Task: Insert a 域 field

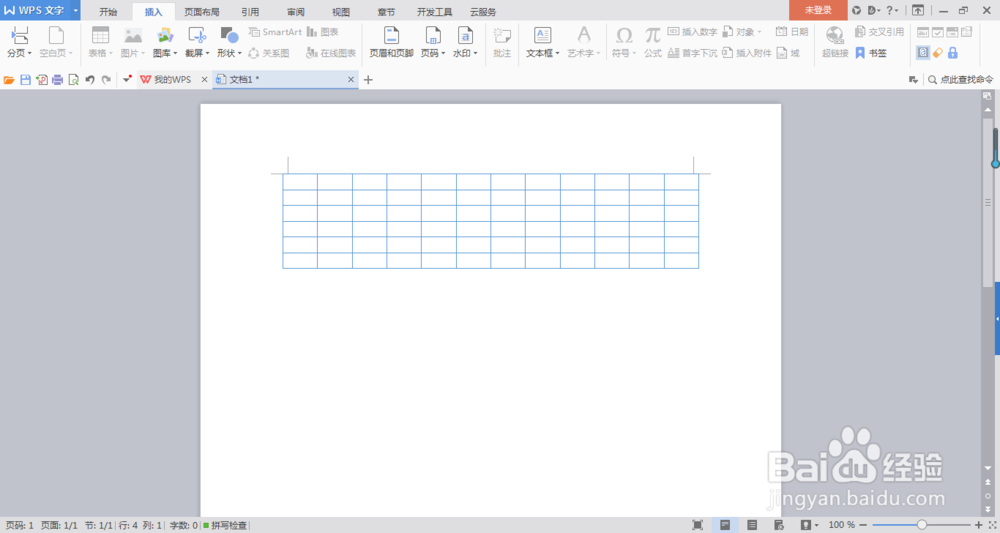Action: coord(788,54)
